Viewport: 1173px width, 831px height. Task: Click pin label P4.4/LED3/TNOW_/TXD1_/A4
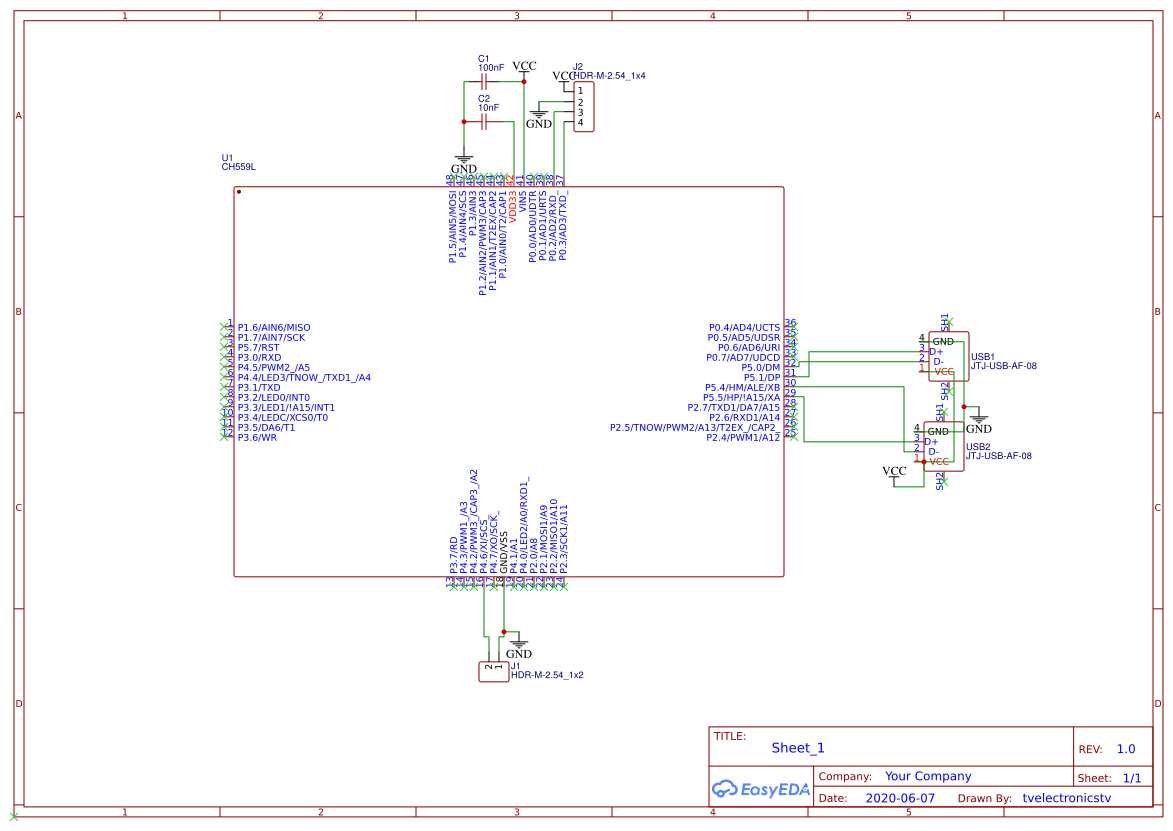pos(304,378)
